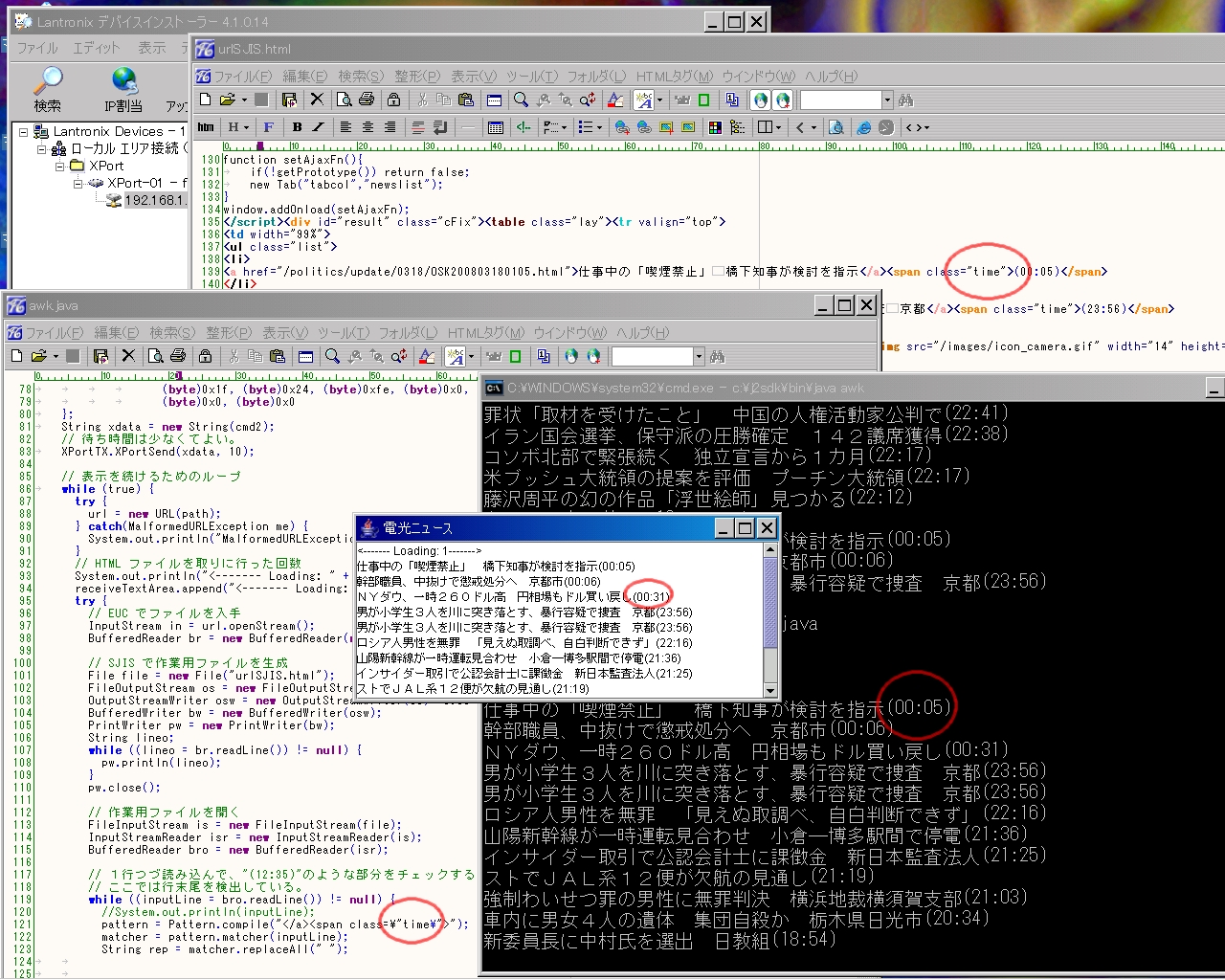Insert table icon in urlSJIS.html tag toolbar

click(x=495, y=127)
